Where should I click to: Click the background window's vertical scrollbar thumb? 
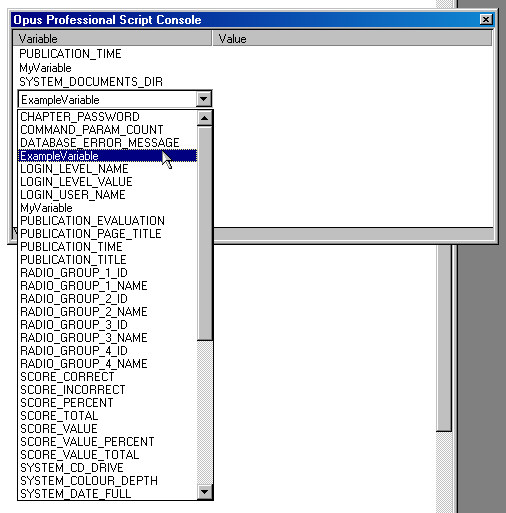pos(444,338)
